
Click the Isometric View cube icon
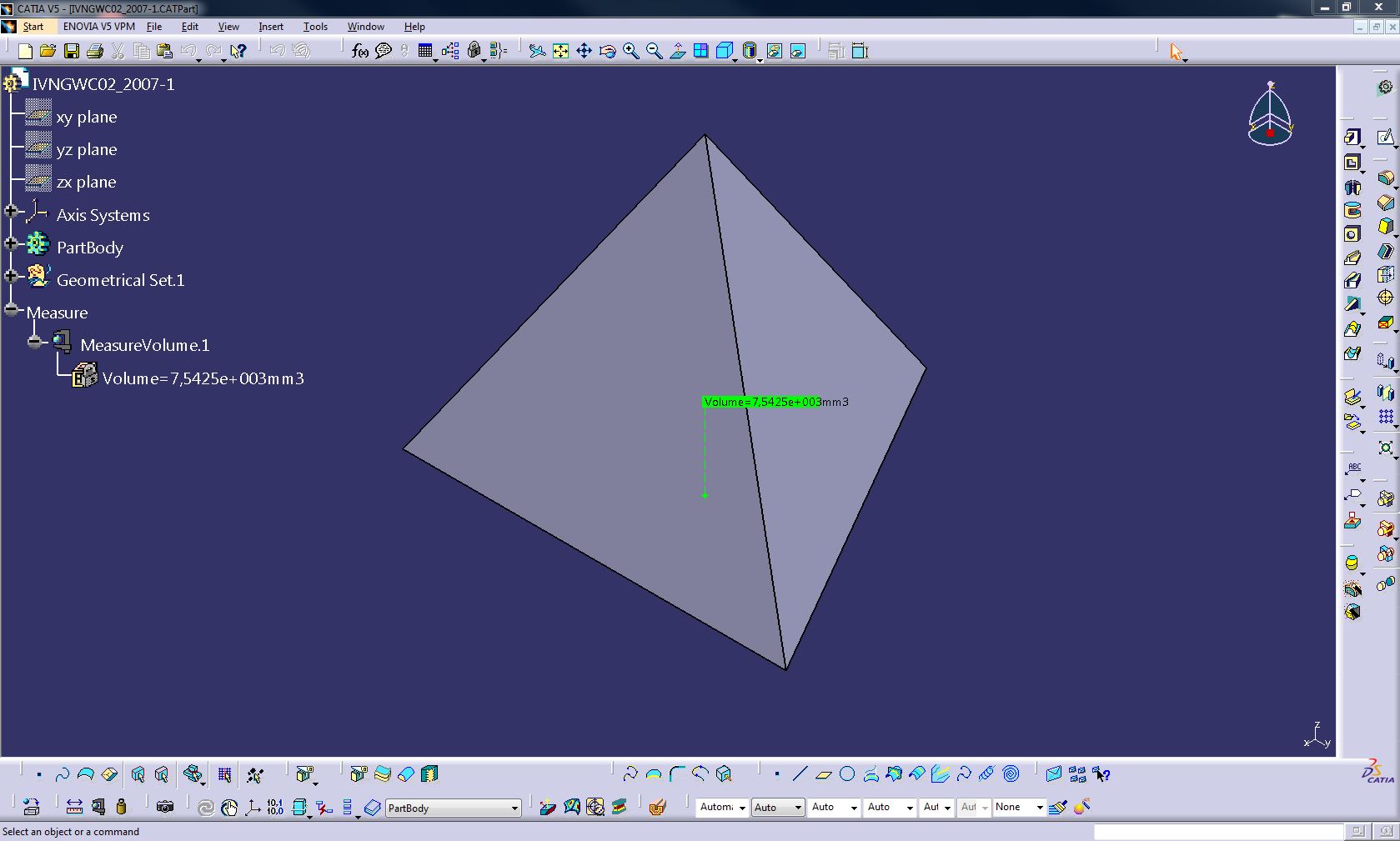pyautogui.click(x=724, y=52)
